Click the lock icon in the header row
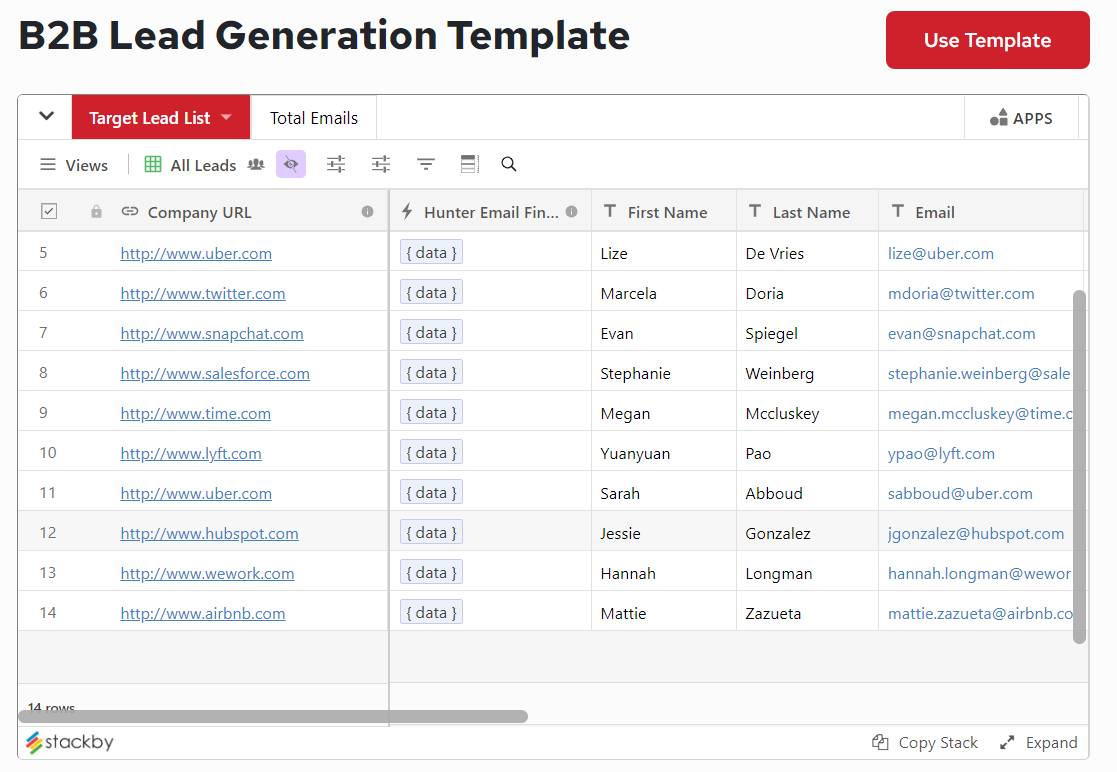The width and height of the screenshot is (1117, 772). (96, 211)
